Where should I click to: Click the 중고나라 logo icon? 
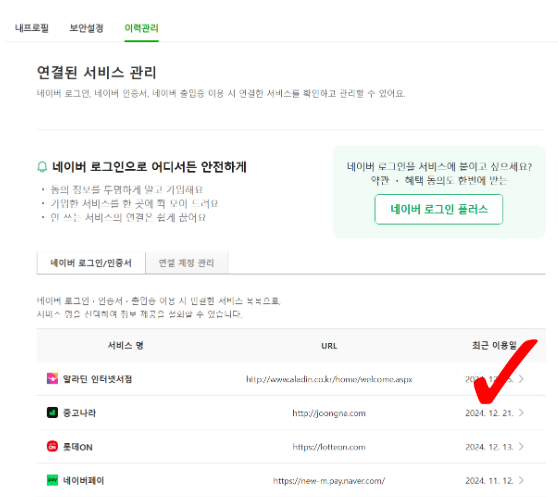(x=52, y=413)
